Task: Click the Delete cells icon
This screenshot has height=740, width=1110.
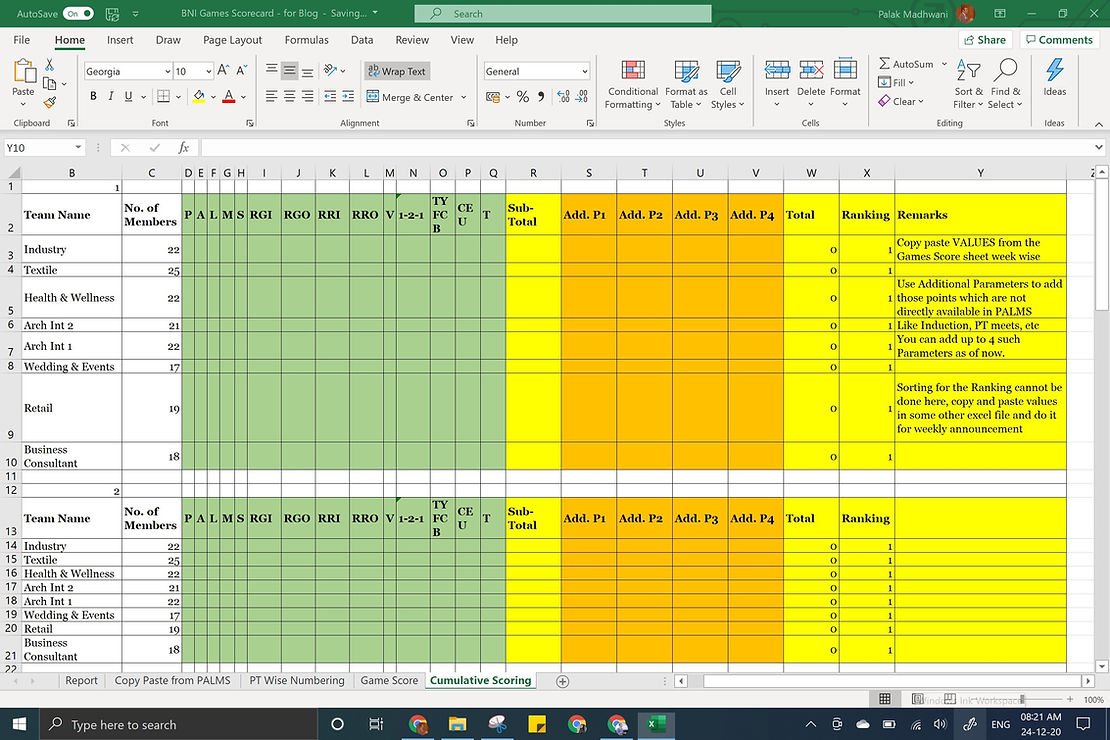Action: coord(811,71)
